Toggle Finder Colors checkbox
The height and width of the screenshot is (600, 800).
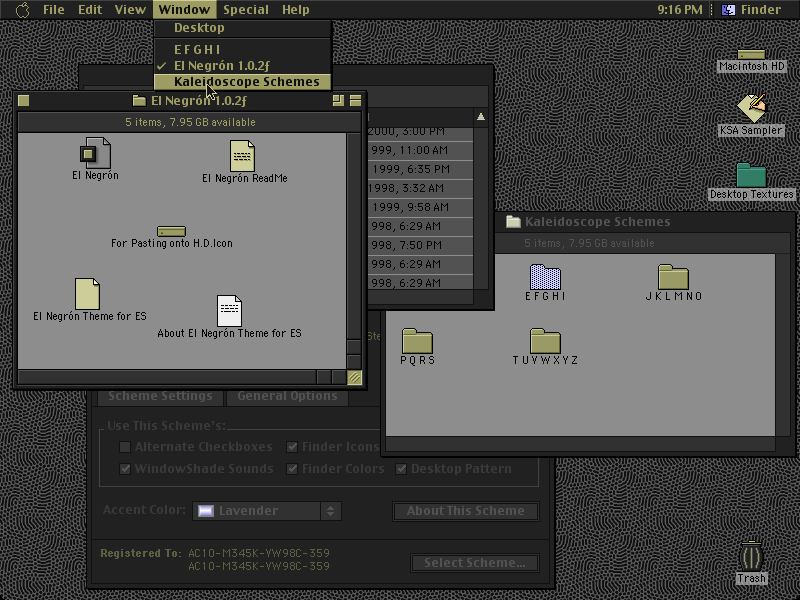tap(292, 469)
